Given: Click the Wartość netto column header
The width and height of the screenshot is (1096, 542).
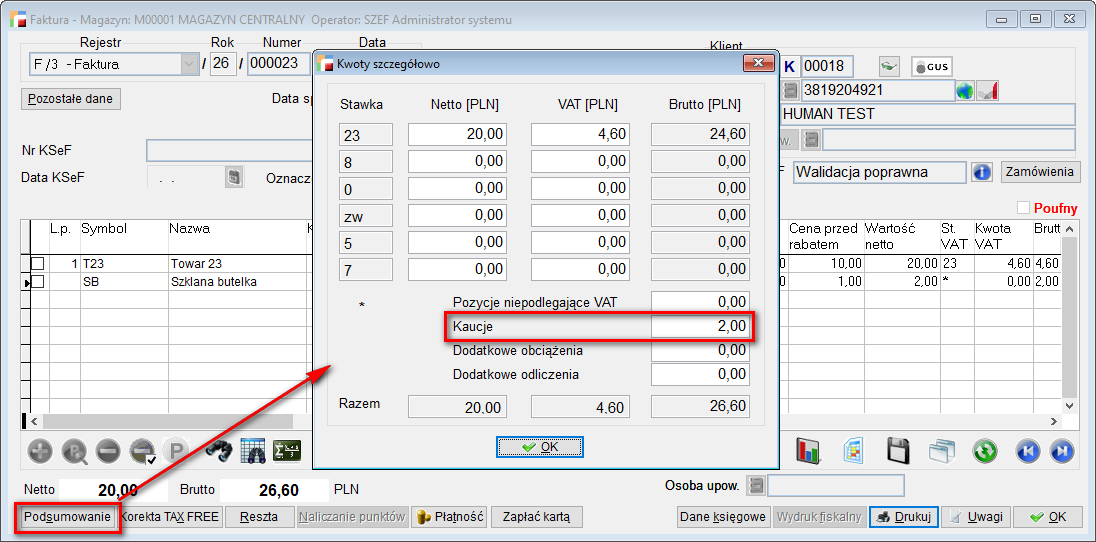Looking at the screenshot, I should (901, 236).
